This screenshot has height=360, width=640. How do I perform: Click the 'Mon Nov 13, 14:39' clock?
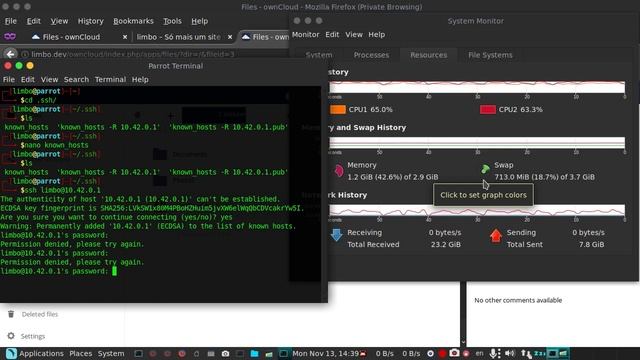325,353
